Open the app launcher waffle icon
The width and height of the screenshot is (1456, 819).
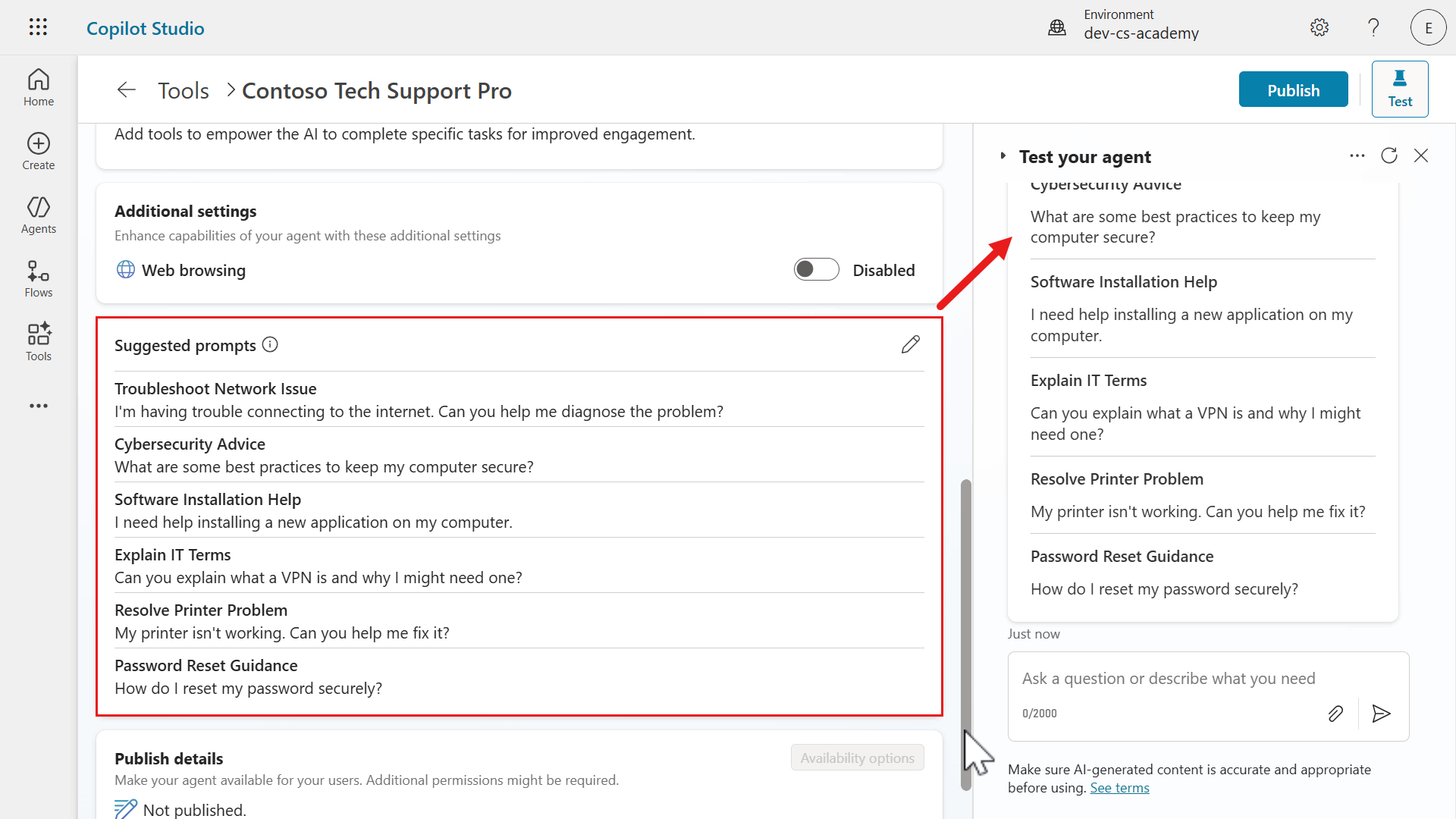coord(38,27)
